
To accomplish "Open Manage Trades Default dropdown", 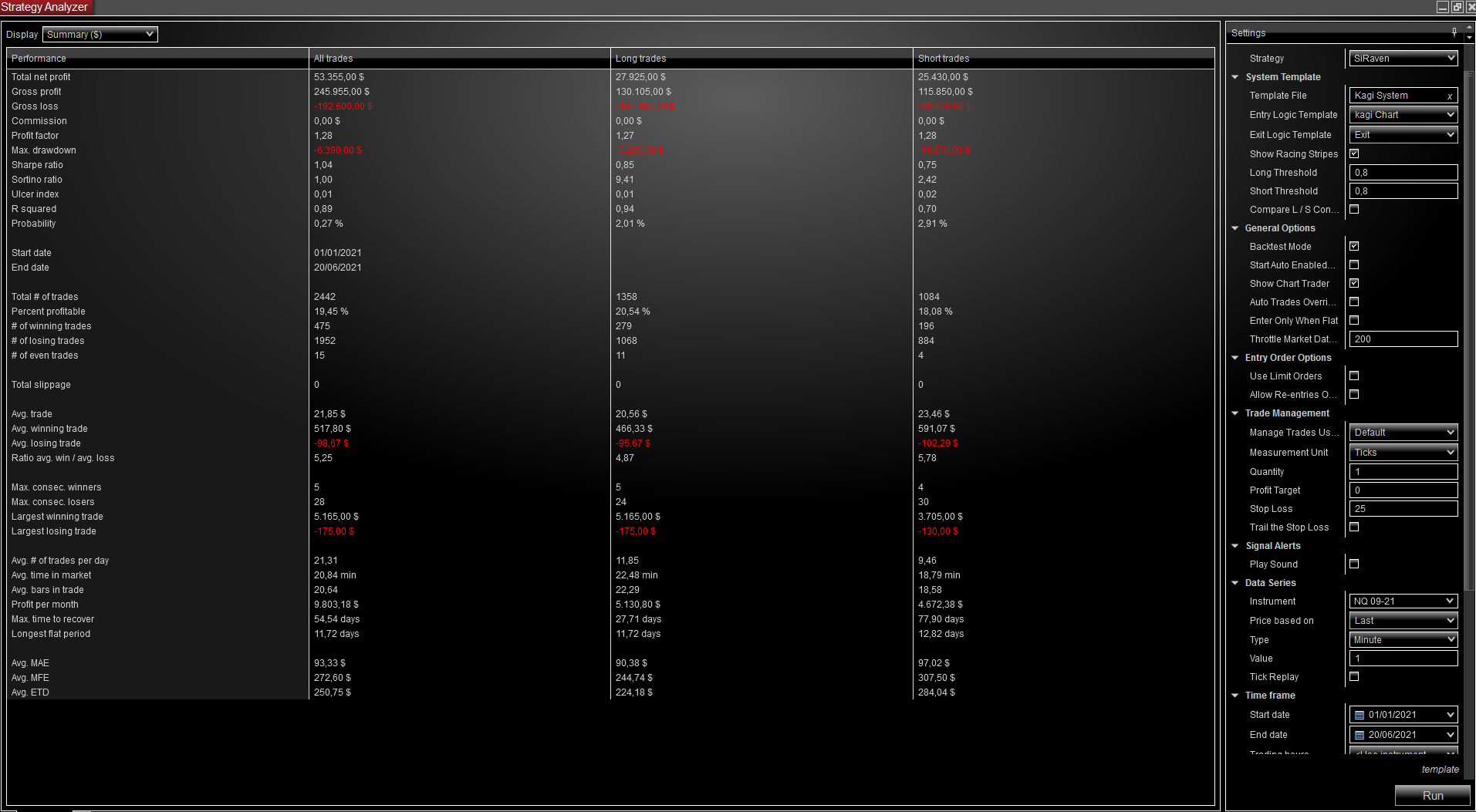I will coord(1403,433).
